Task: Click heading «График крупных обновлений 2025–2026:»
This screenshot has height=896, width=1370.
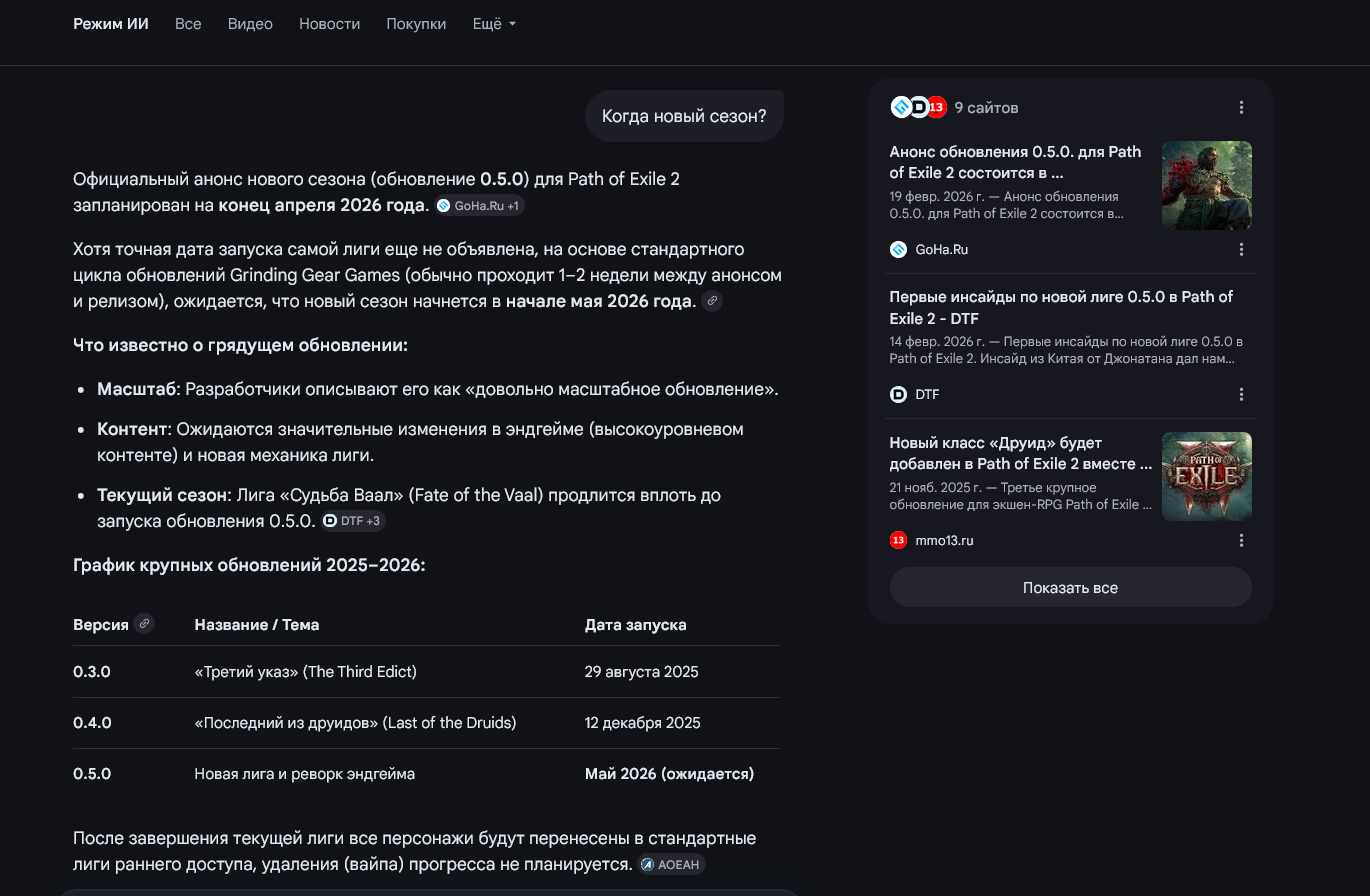Action: pos(249,565)
